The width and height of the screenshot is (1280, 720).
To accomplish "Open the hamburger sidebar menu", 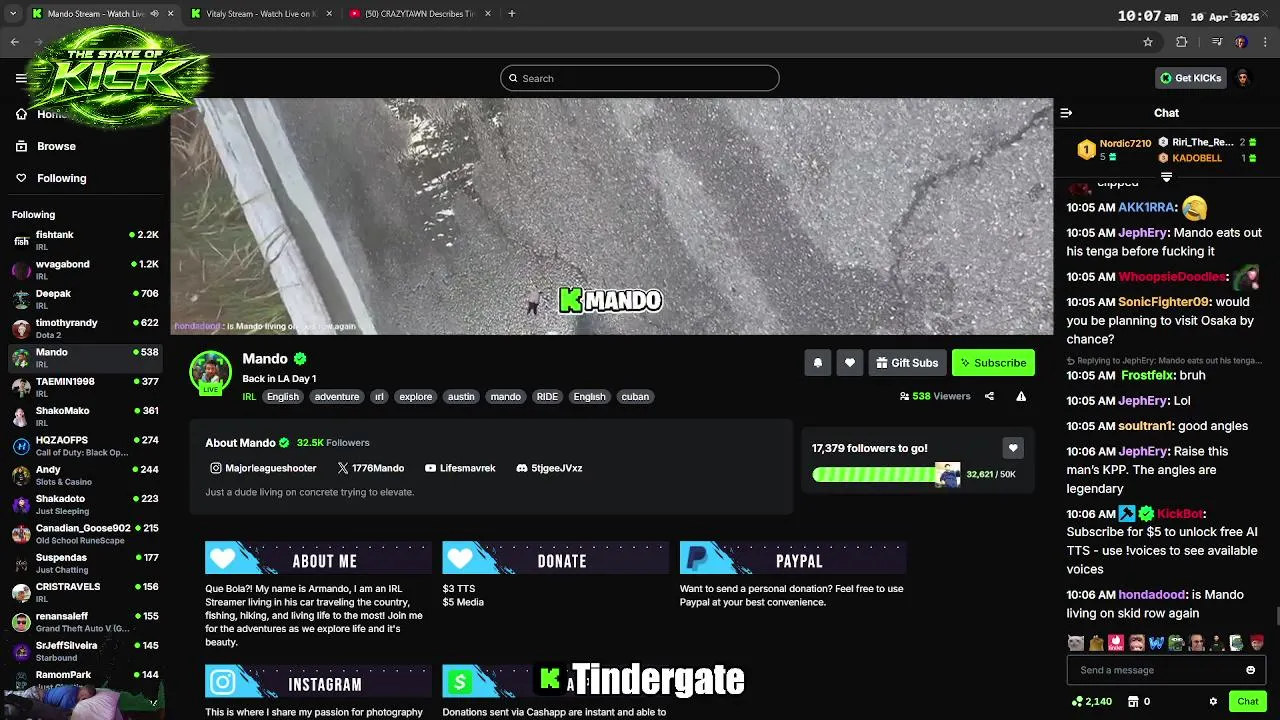I will pyautogui.click(x=21, y=78).
